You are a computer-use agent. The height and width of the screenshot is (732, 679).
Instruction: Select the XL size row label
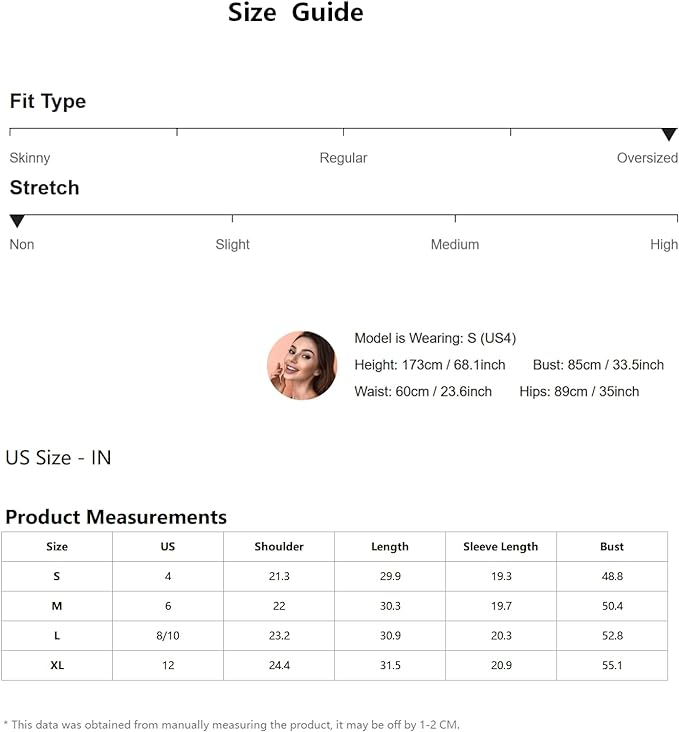point(57,665)
